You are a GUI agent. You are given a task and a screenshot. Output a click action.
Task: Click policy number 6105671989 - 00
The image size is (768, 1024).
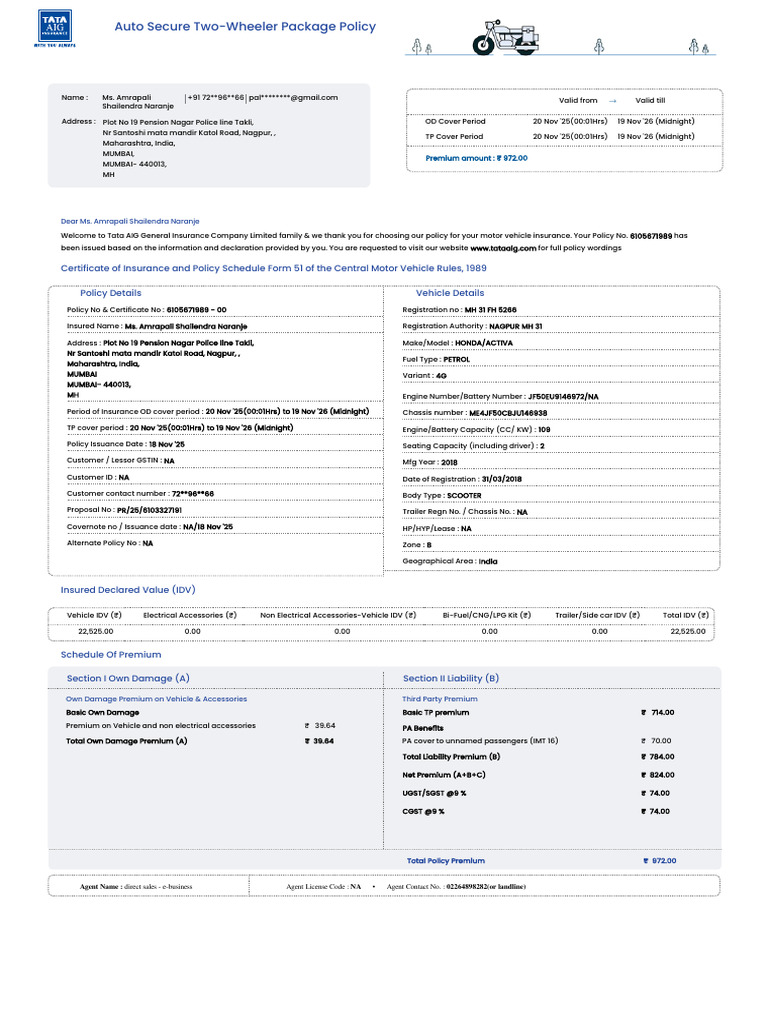(197, 310)
